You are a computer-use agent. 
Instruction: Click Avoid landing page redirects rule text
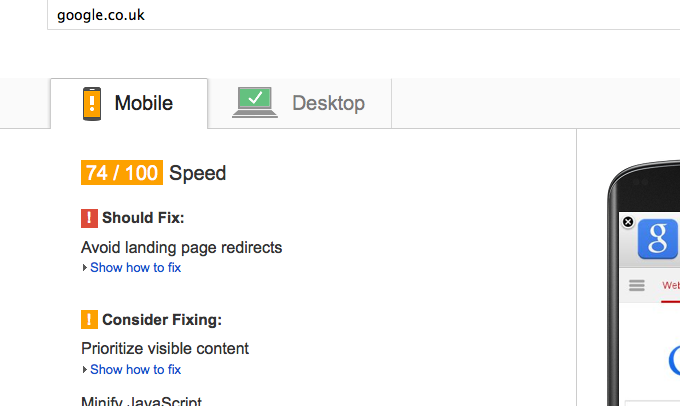tap(181, 248)
